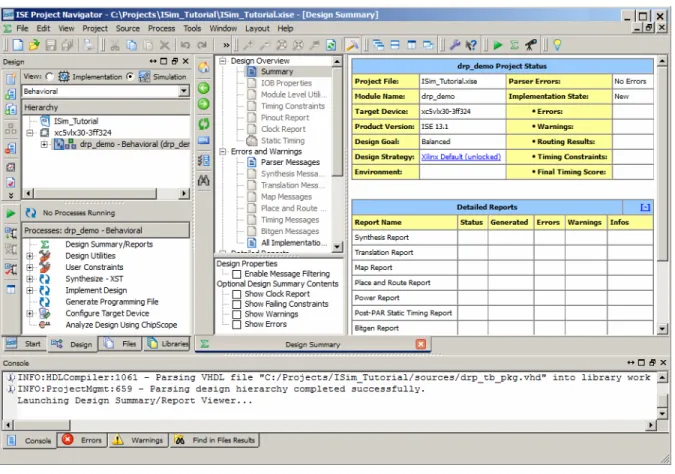
Task: Click the binoculars find icon in summary sidebar
Action: coord(204,180)
